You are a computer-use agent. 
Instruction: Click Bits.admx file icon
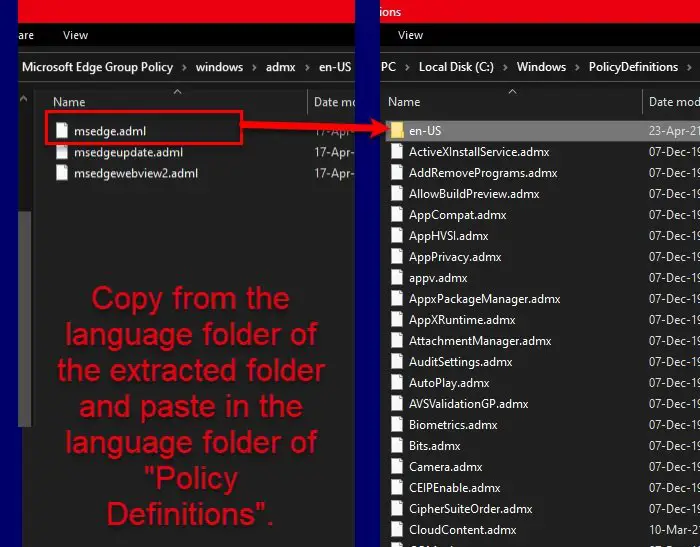pyautogui.click(x=397, y=446)
